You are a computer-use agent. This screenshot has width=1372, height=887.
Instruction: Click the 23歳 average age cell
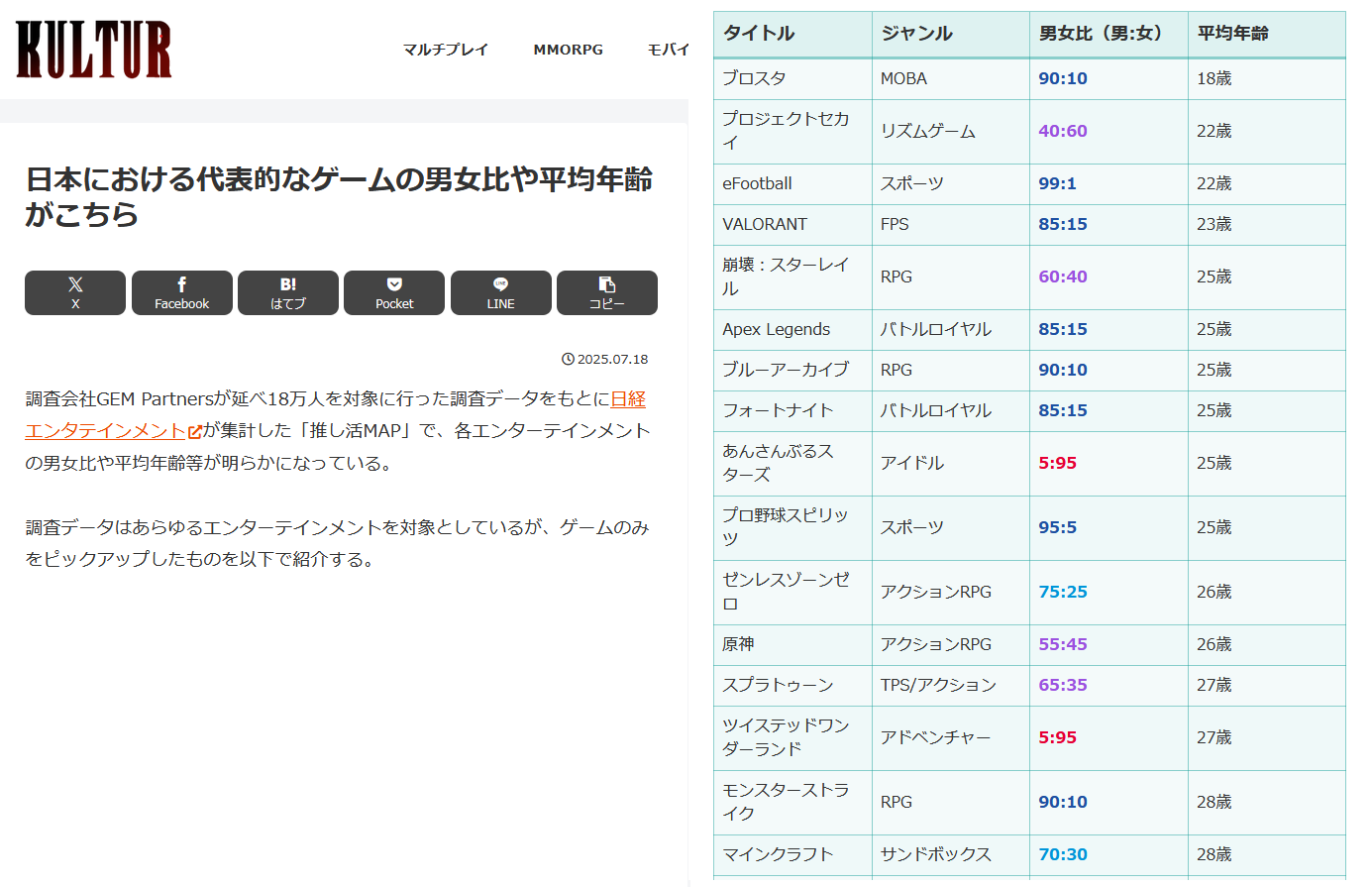pos(1267,224)
